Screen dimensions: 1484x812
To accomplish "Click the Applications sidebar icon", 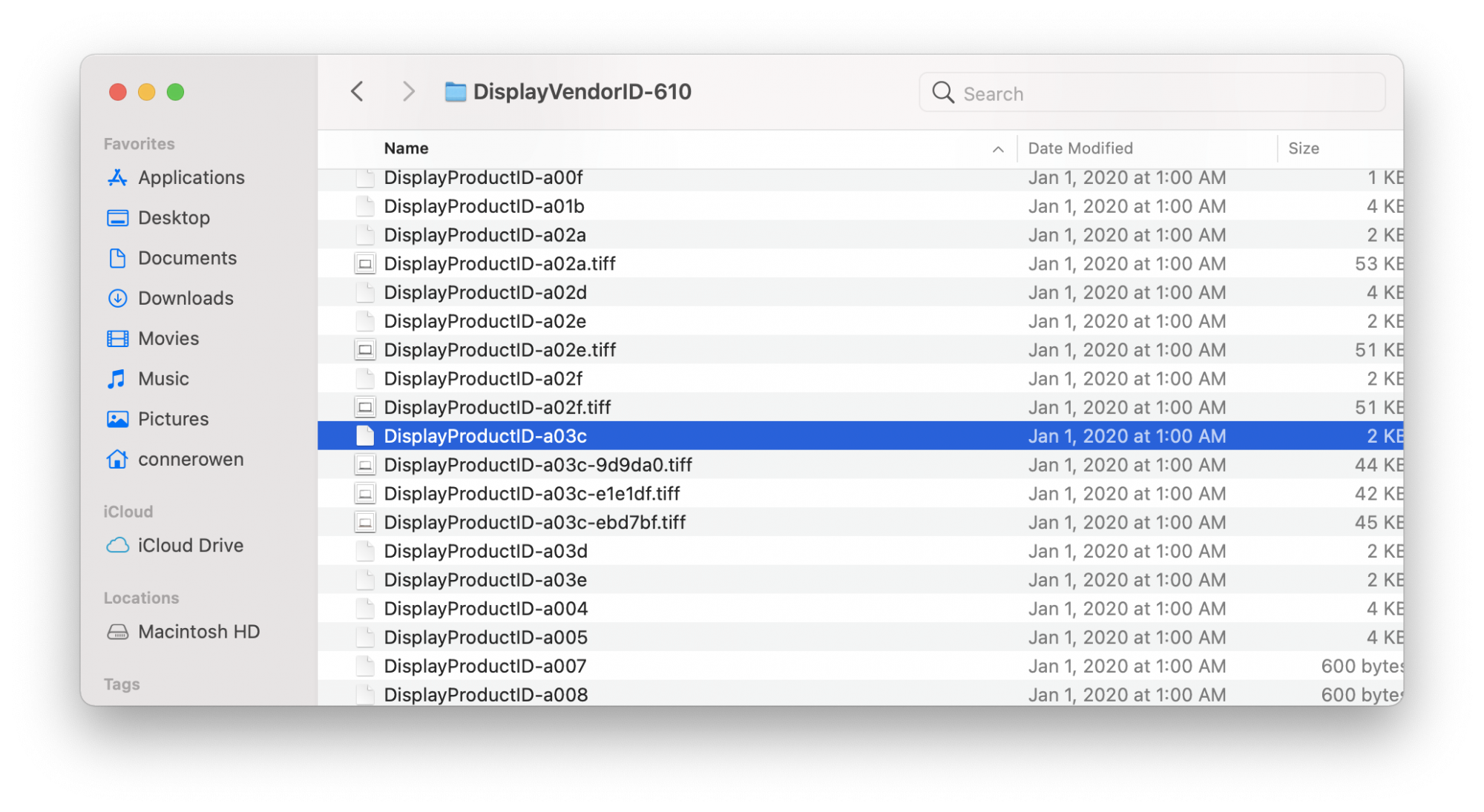I will 117,178.
